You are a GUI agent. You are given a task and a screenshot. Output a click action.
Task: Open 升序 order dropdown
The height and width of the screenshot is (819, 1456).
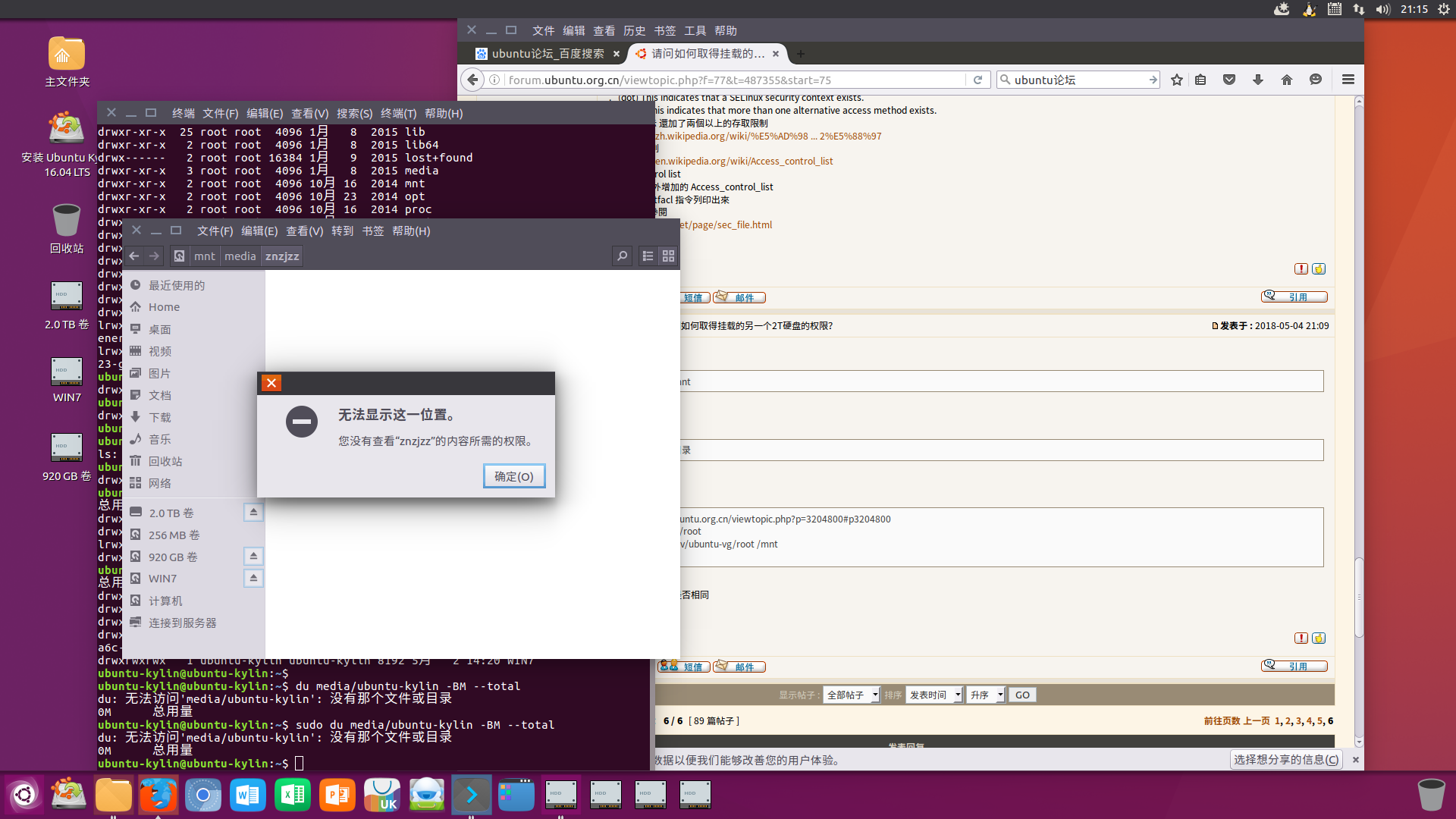[986, 695]
